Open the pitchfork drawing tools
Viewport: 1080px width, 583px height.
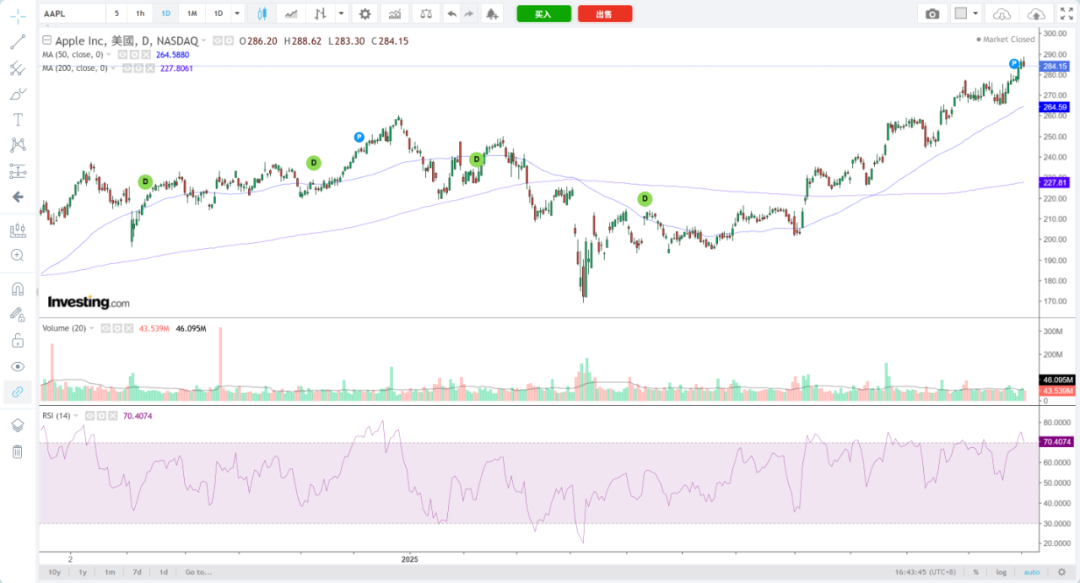[18, 68]
